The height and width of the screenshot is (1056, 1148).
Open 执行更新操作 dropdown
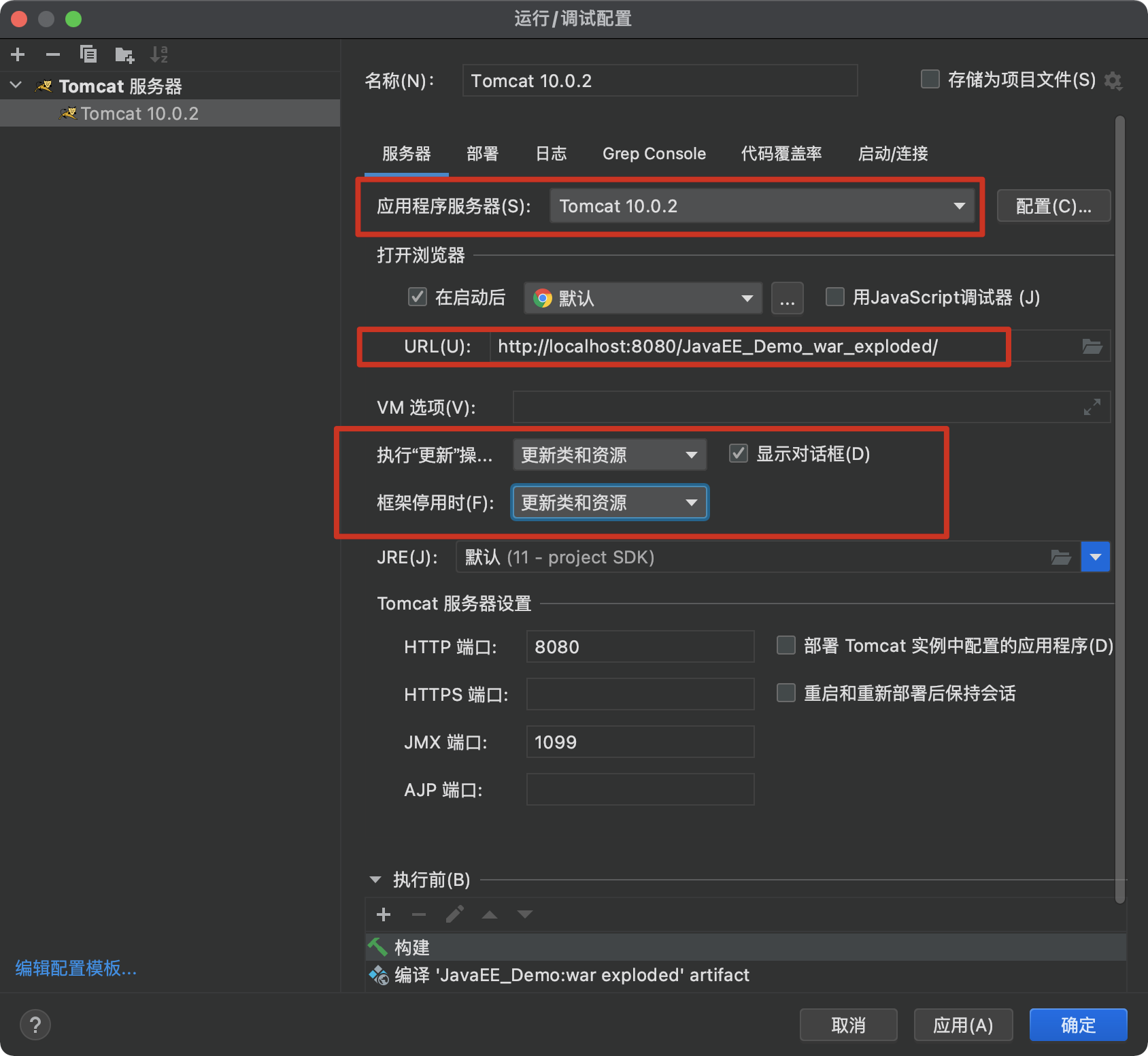(609, 455)
